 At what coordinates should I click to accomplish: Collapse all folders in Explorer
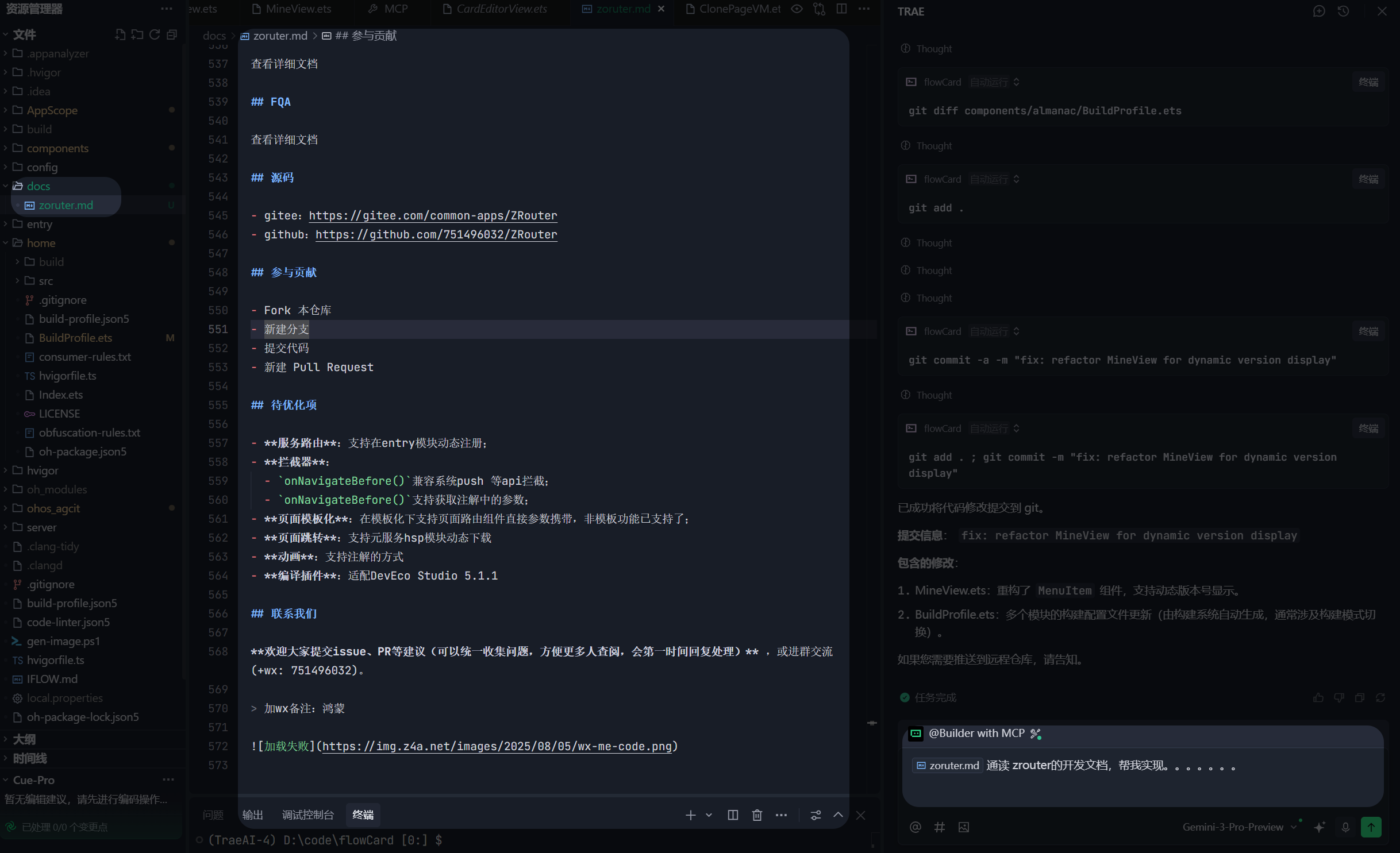[x=171, y=34]
